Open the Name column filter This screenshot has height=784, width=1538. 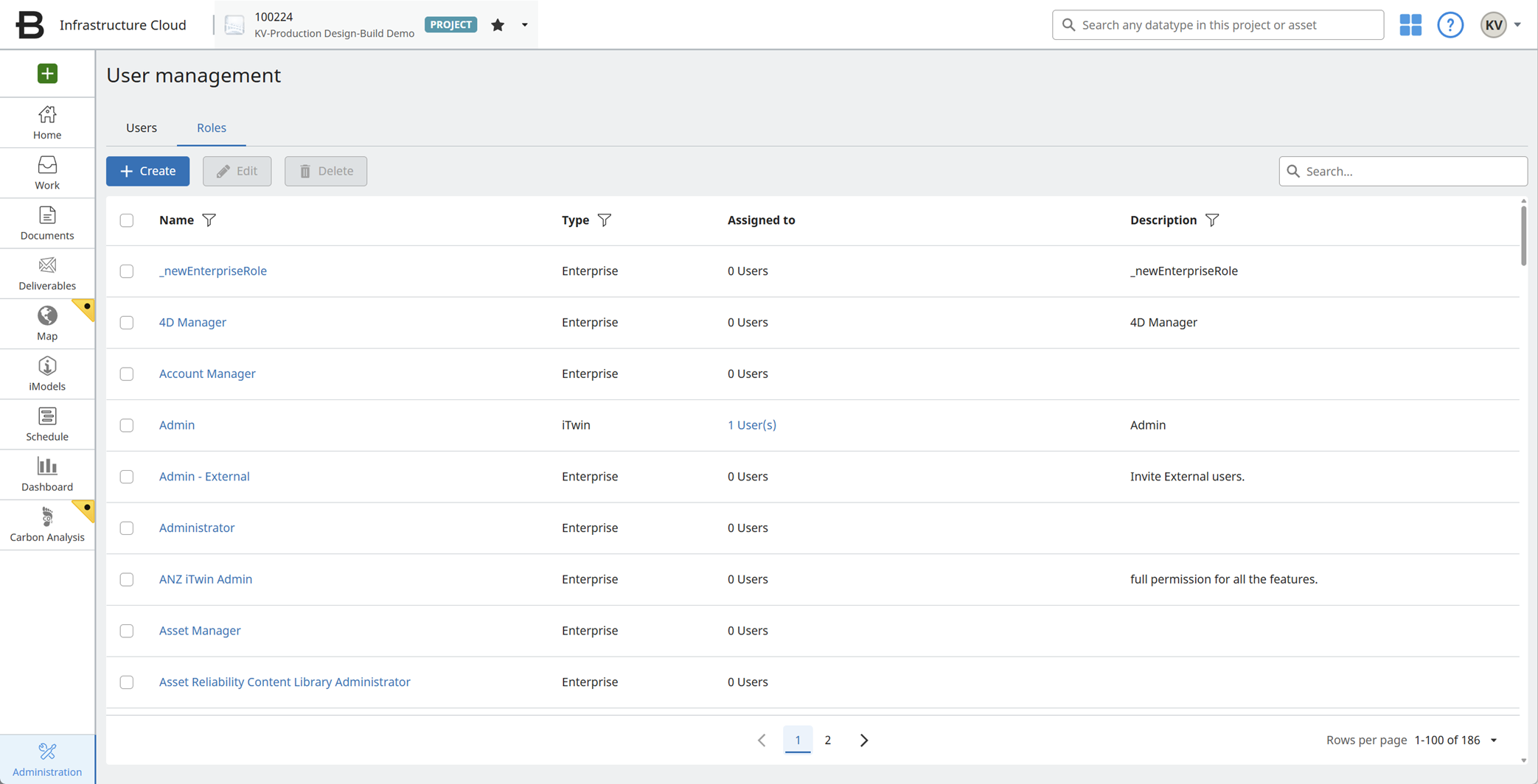coord(209,220)
